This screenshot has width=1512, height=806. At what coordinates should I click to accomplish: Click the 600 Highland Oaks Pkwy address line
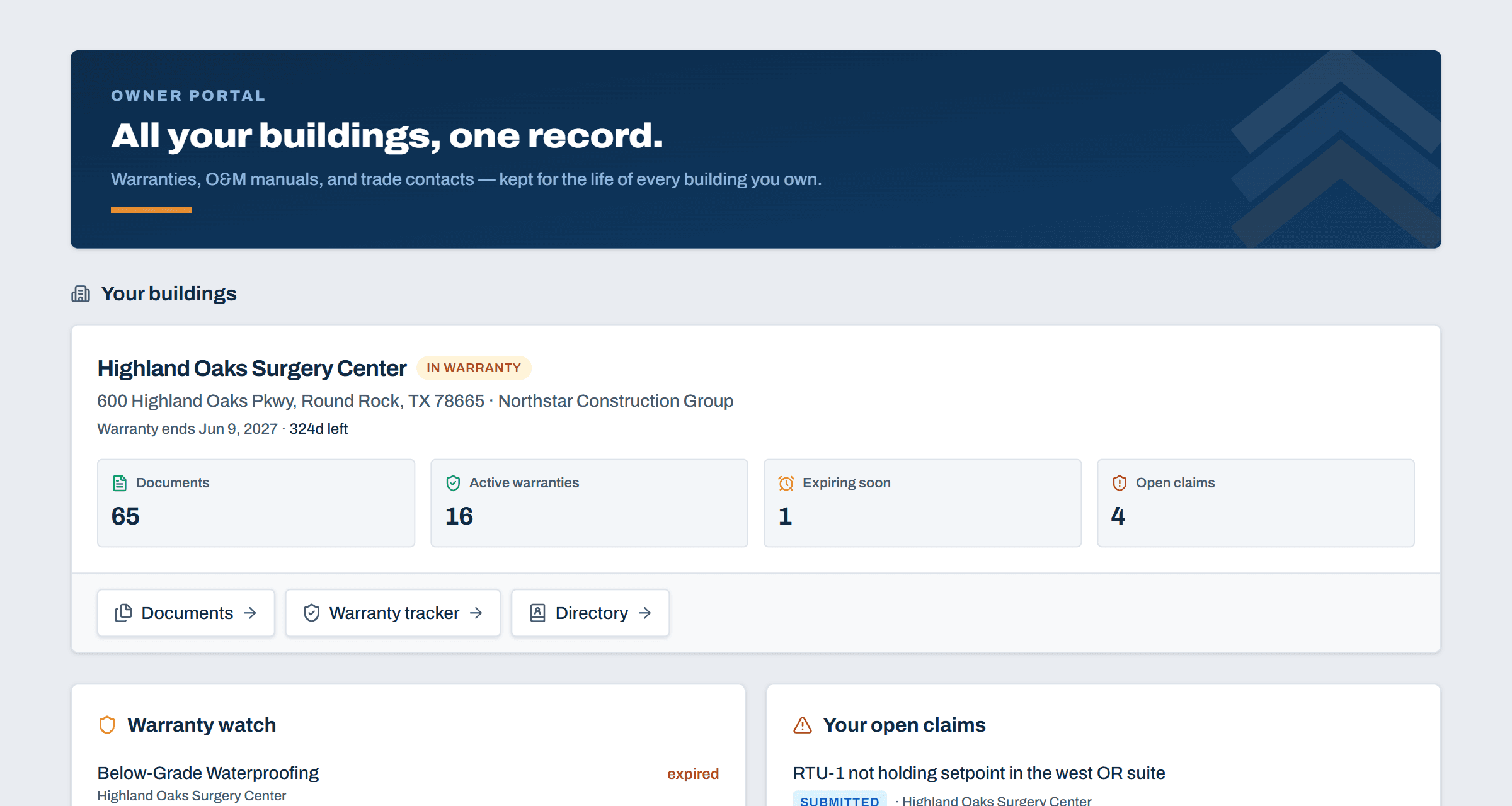(415, 401)
